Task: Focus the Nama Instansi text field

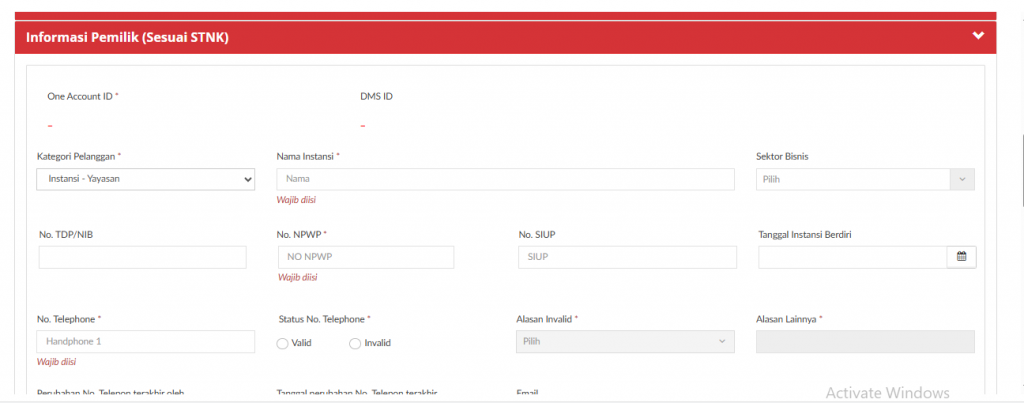Action: point(505,179)
